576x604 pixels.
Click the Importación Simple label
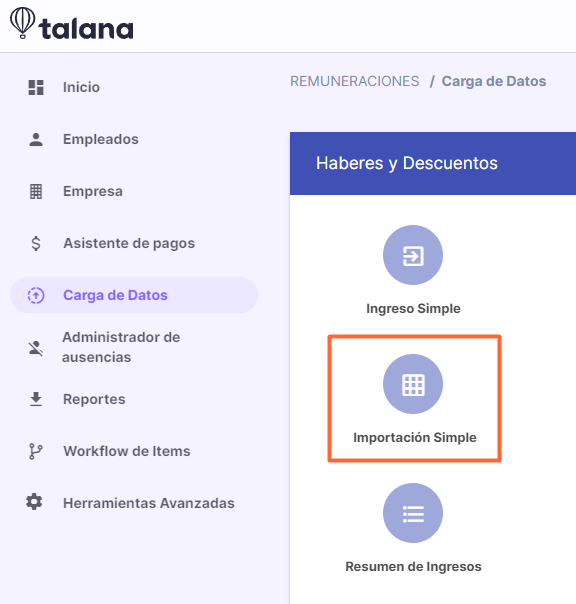click(415, 438)
